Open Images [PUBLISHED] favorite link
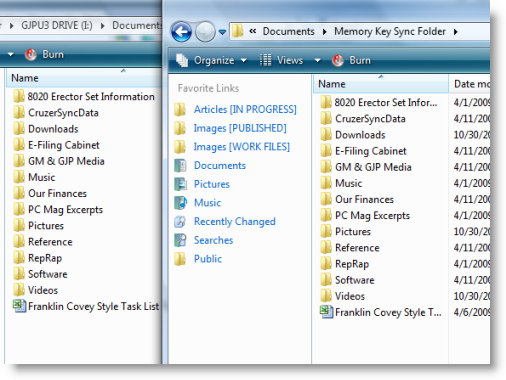 (x=240, y=128)
